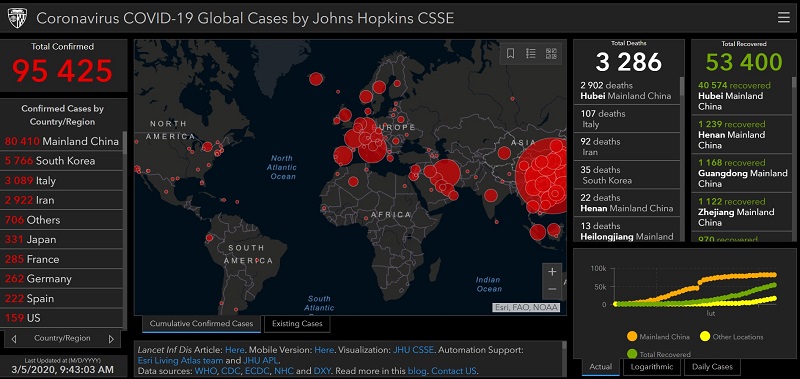Open the hamburger menu in the header
The image size is (800, 379).
pyautogui.click(x=783, y=18)
